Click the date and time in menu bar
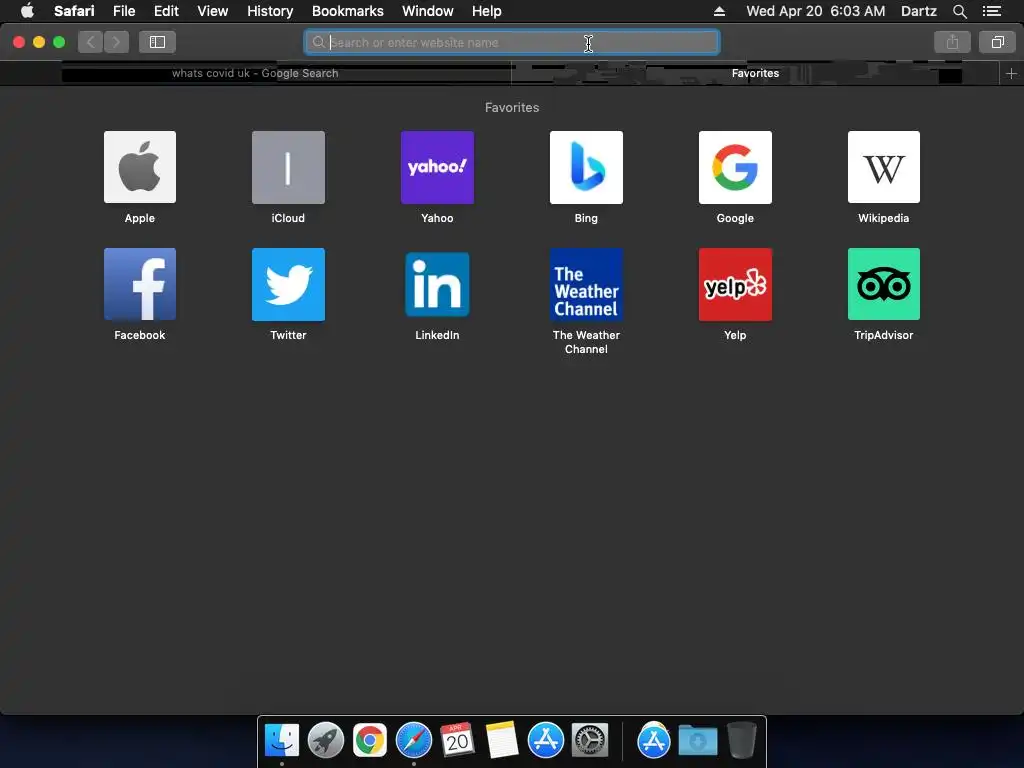Screen dimensions: 1024x768 [x=816, y=11]
